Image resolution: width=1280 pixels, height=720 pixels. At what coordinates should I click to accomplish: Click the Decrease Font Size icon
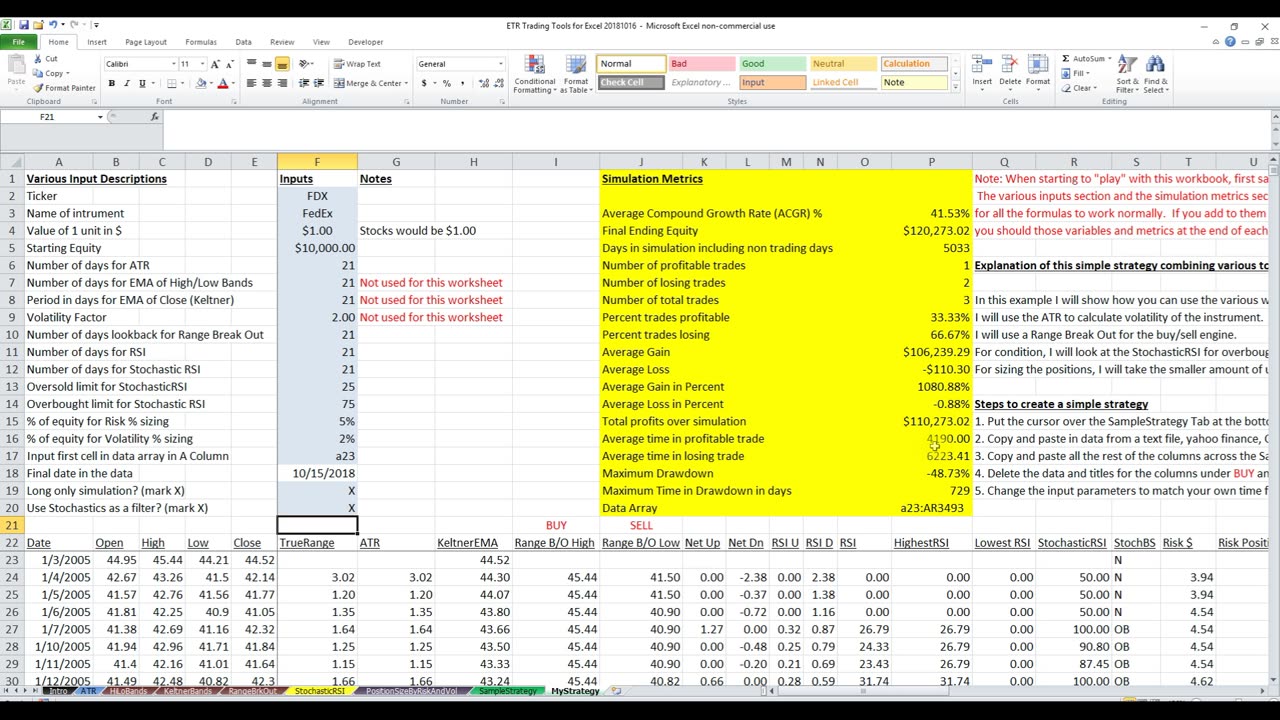230,64
